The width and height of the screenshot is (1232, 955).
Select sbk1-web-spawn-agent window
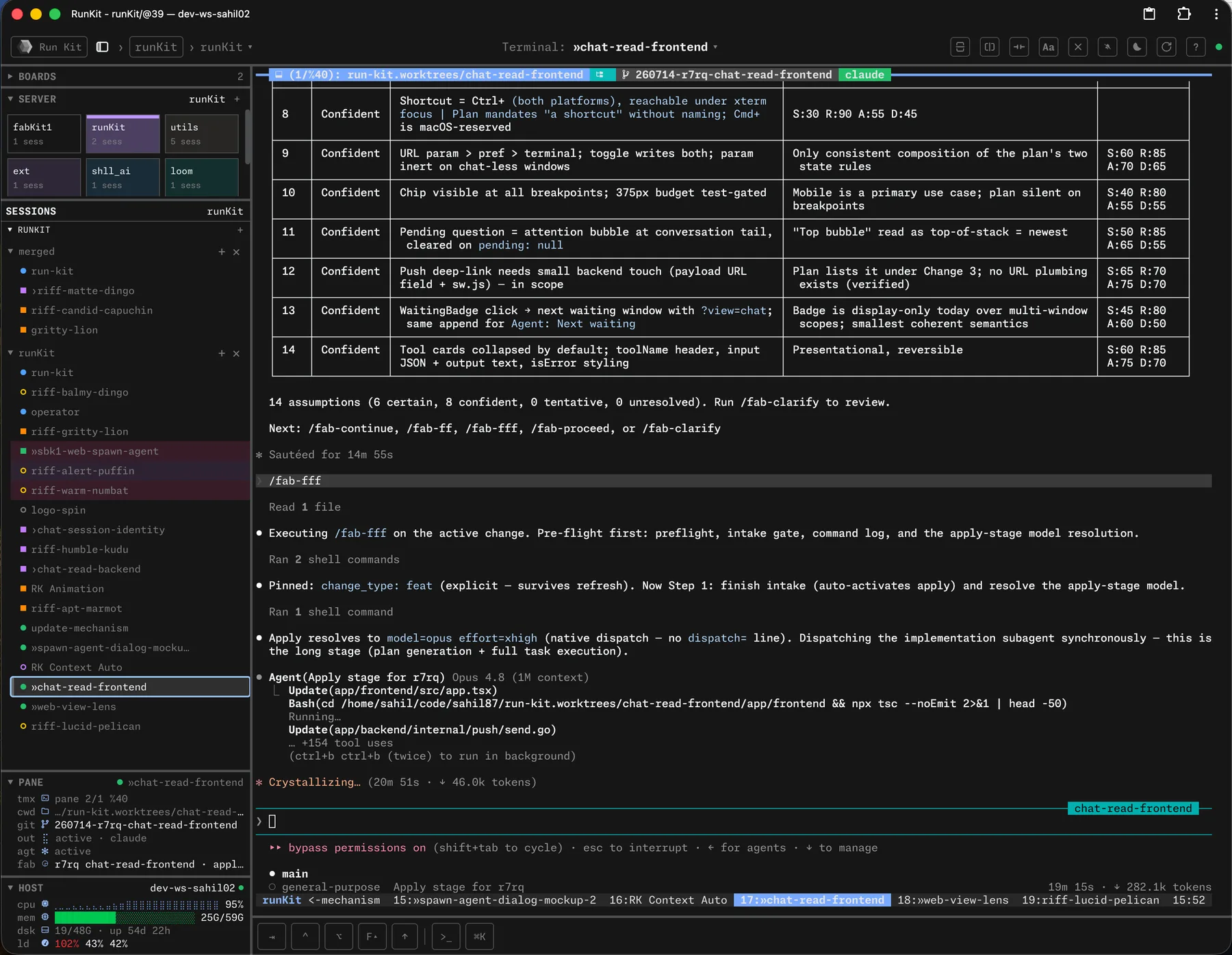[130, 451]
